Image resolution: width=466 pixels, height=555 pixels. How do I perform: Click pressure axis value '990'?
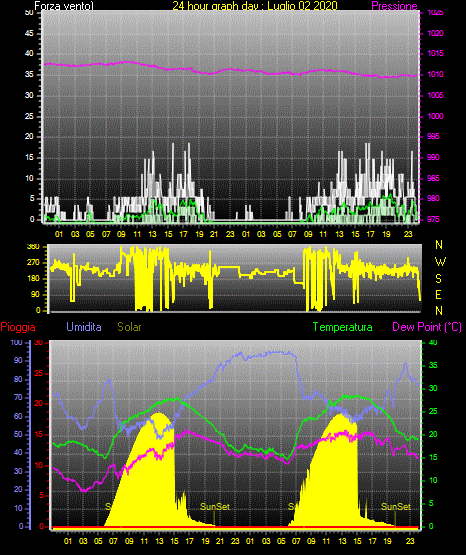[x=433, y=157]
